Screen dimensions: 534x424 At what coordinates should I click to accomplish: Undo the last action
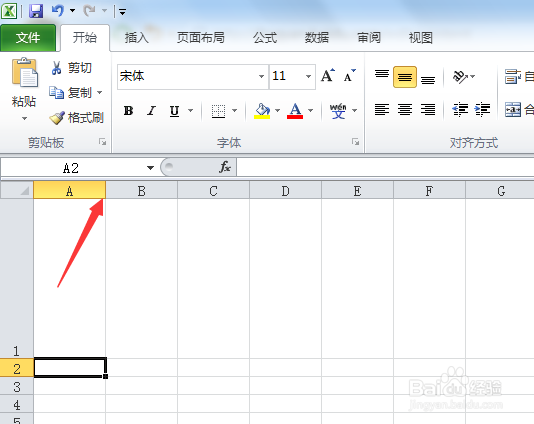(58, 11)
